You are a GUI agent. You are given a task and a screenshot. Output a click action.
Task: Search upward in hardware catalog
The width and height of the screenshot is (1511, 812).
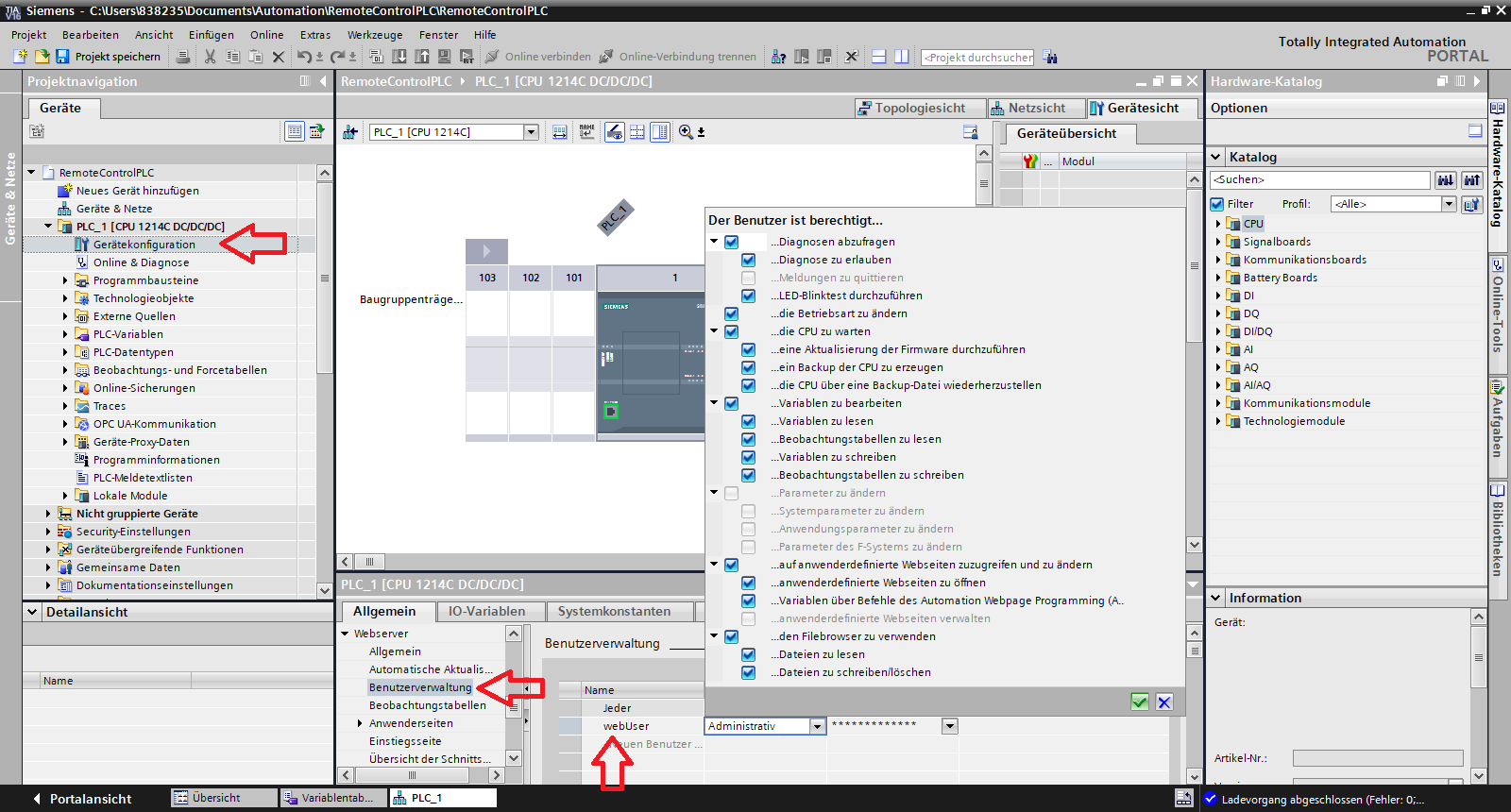1471,179
